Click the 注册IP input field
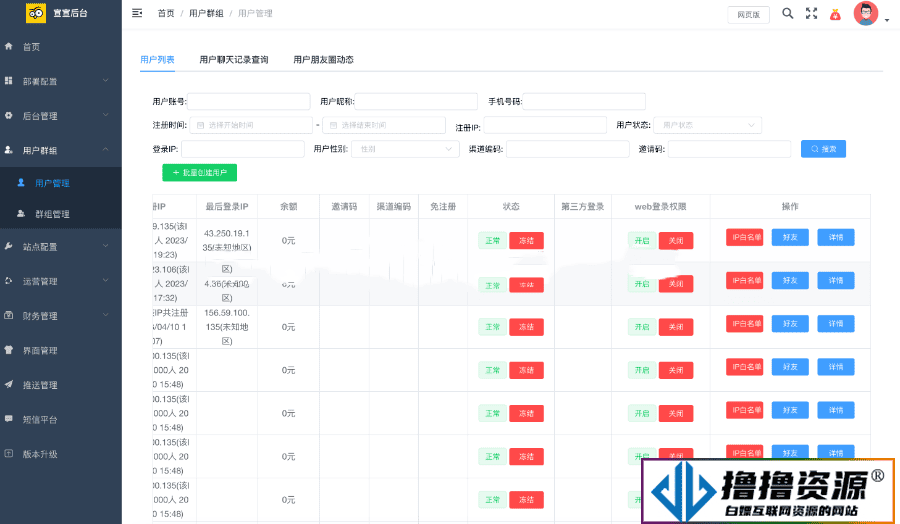This screenshot has width=900, height=524. pyautogui.click(x=545, y=125)
